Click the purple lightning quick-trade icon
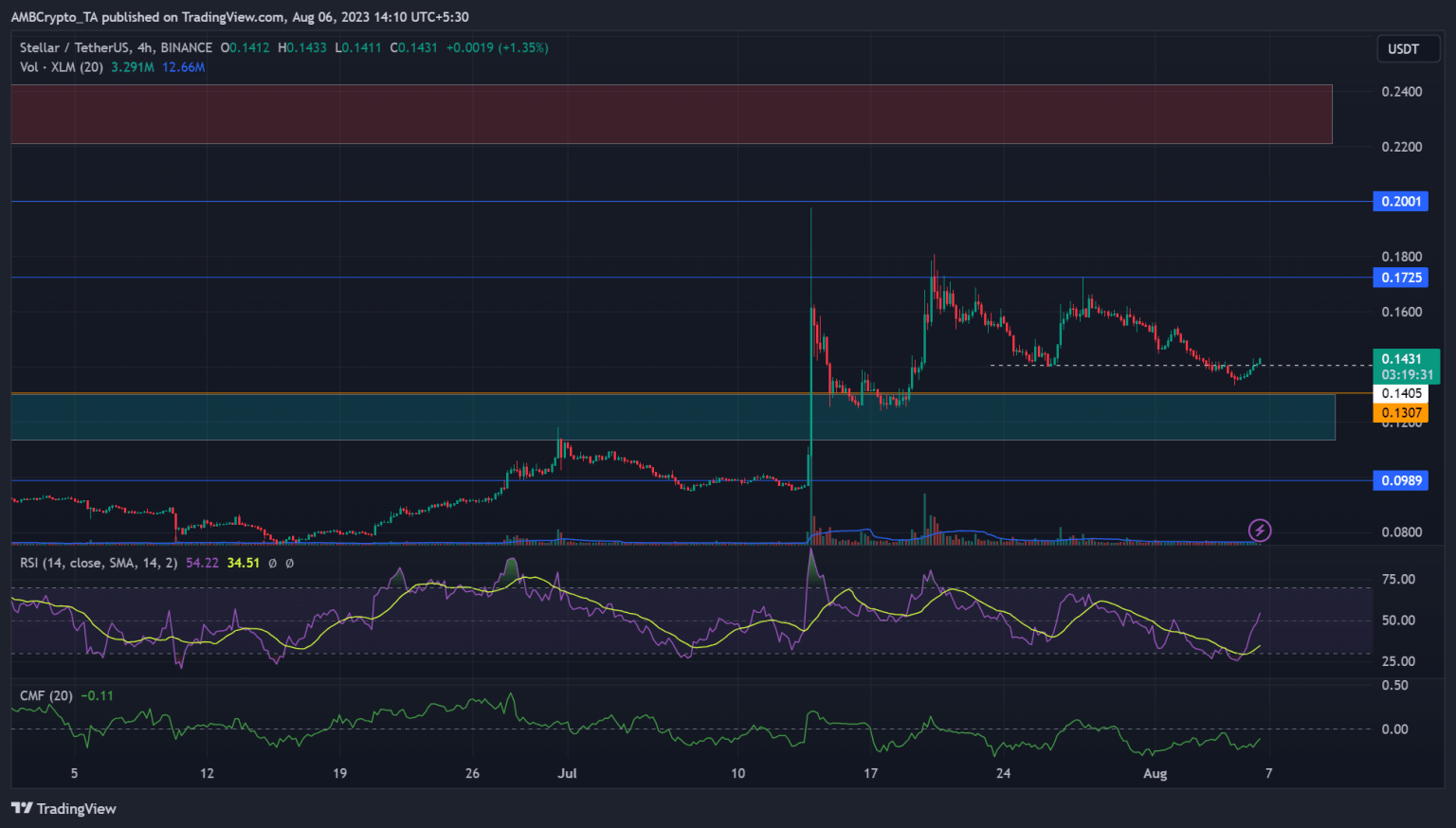 1260,531
